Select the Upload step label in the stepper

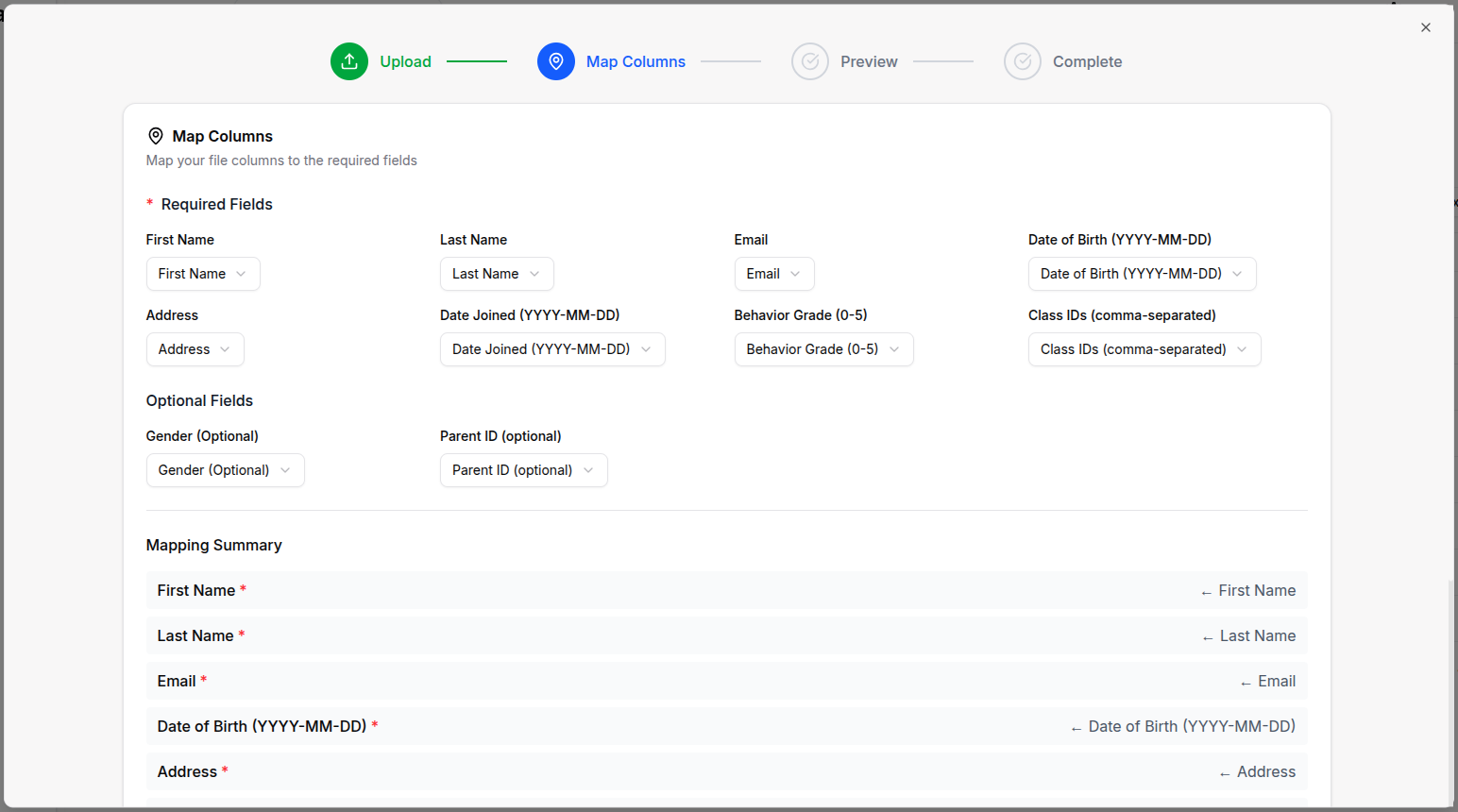[405, 60]
